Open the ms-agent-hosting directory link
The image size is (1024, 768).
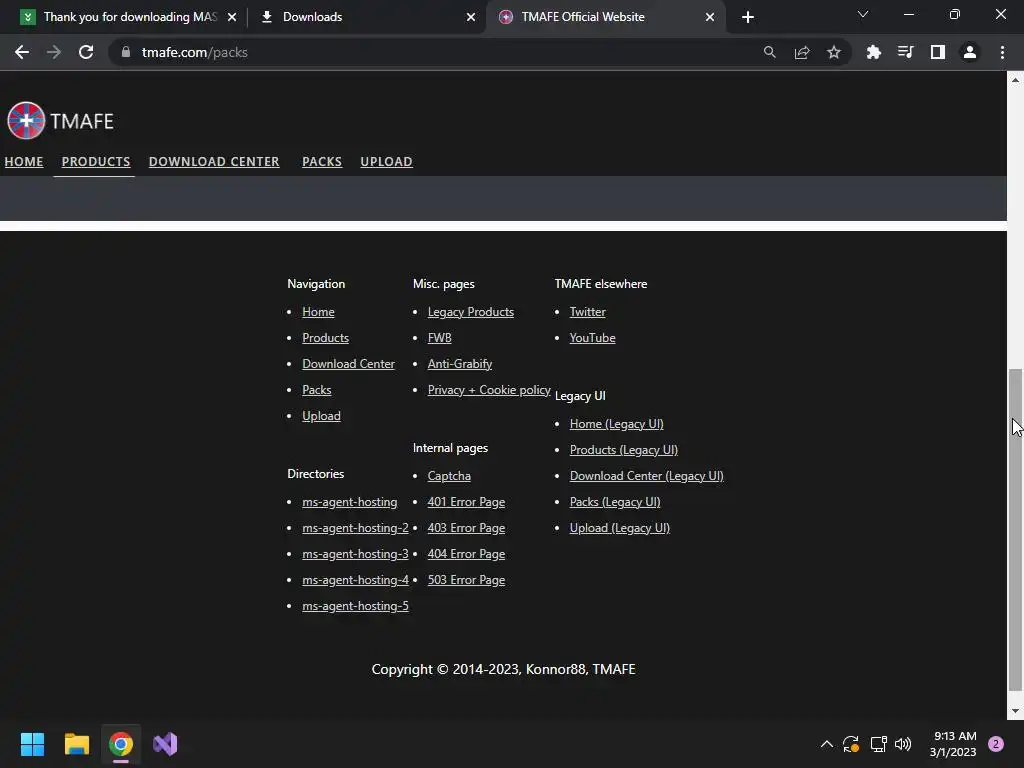(349, 502)
